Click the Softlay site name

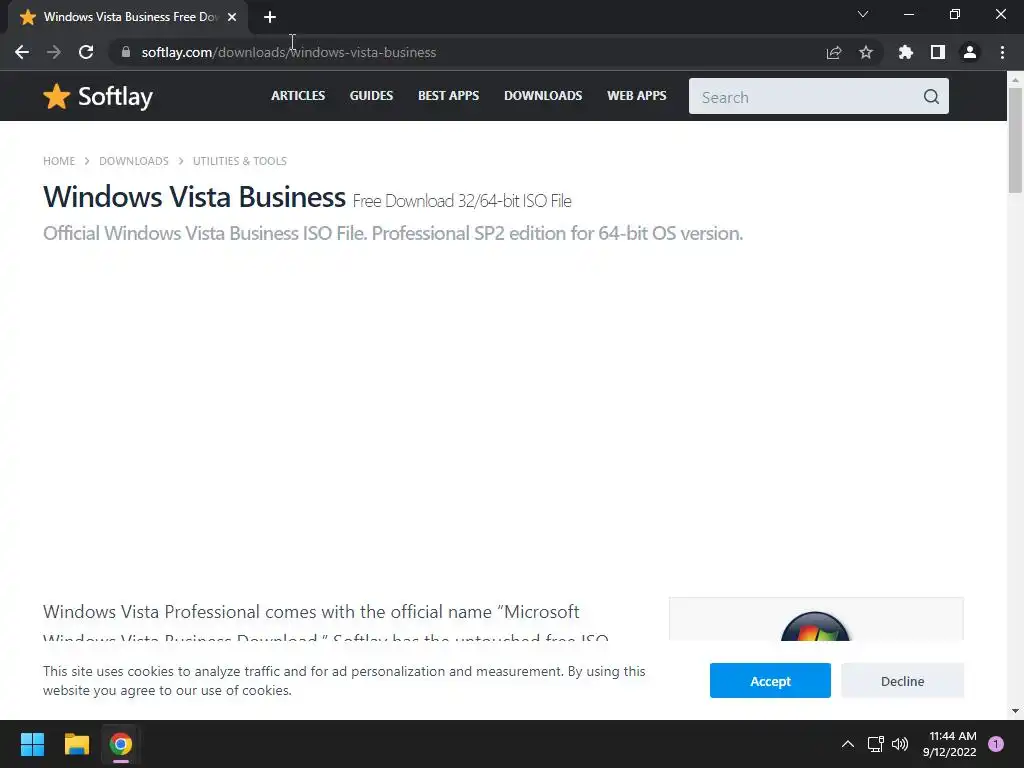(x=115, y=97)
